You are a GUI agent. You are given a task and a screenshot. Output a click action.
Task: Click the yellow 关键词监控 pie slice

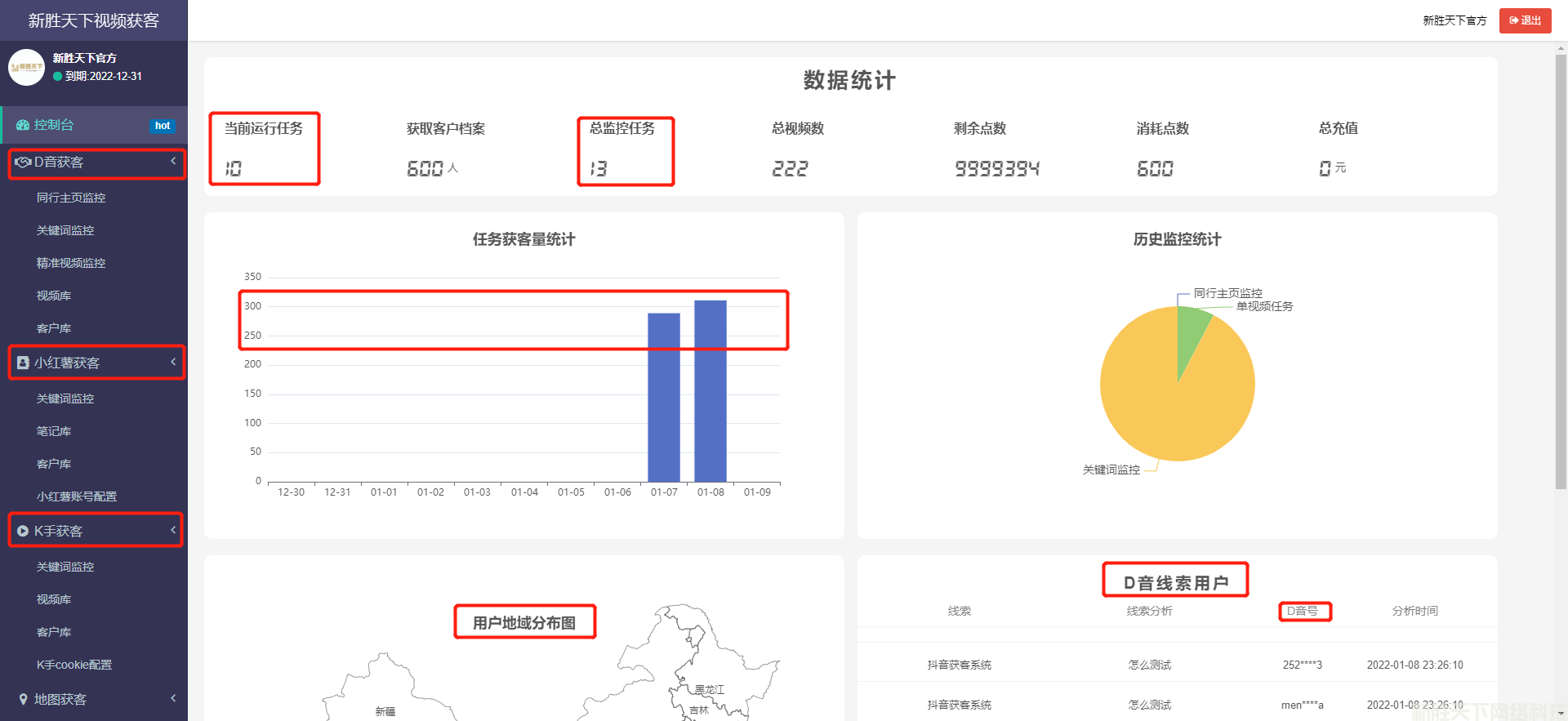1168,408
